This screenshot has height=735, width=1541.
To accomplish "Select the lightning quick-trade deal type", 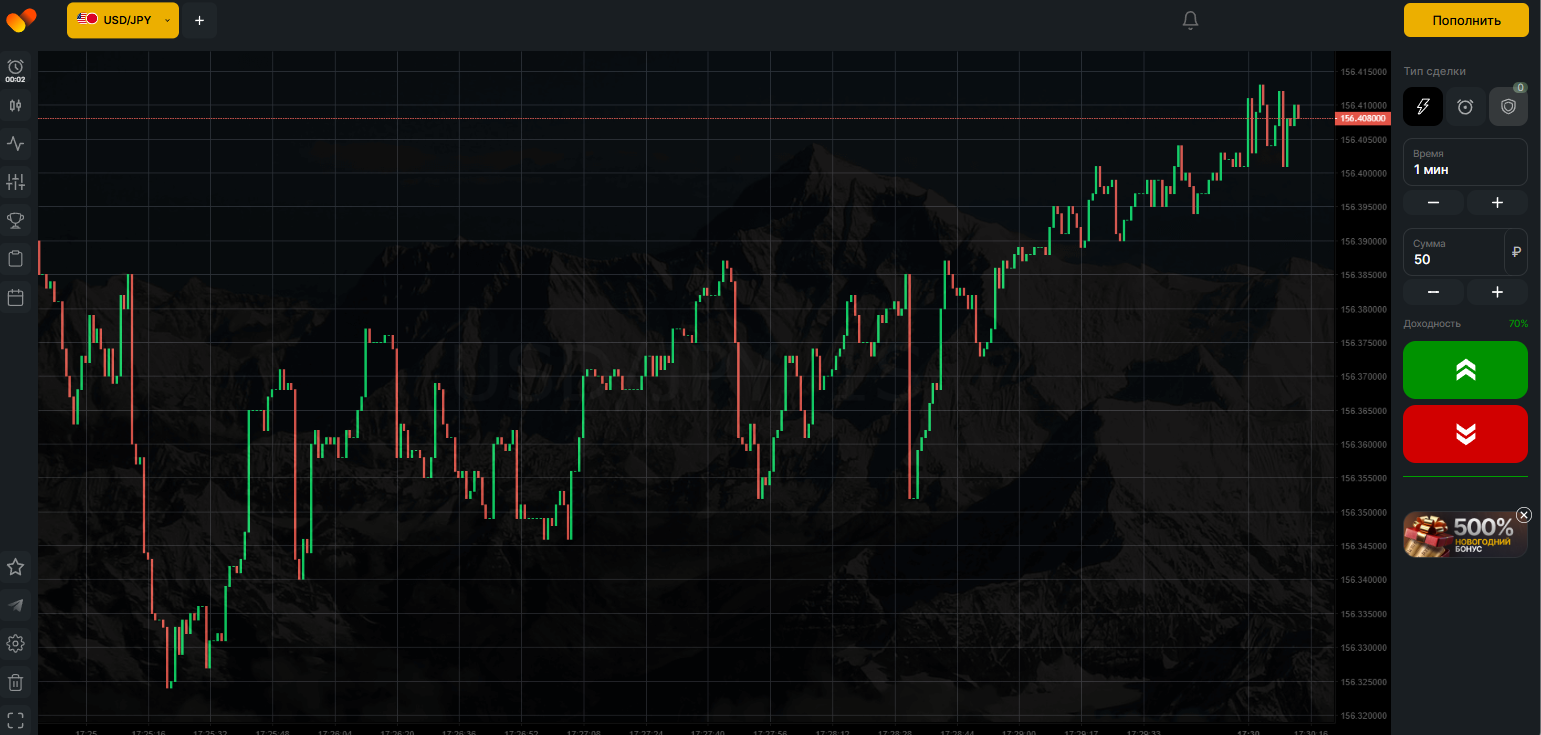I will click(1422, 106).
